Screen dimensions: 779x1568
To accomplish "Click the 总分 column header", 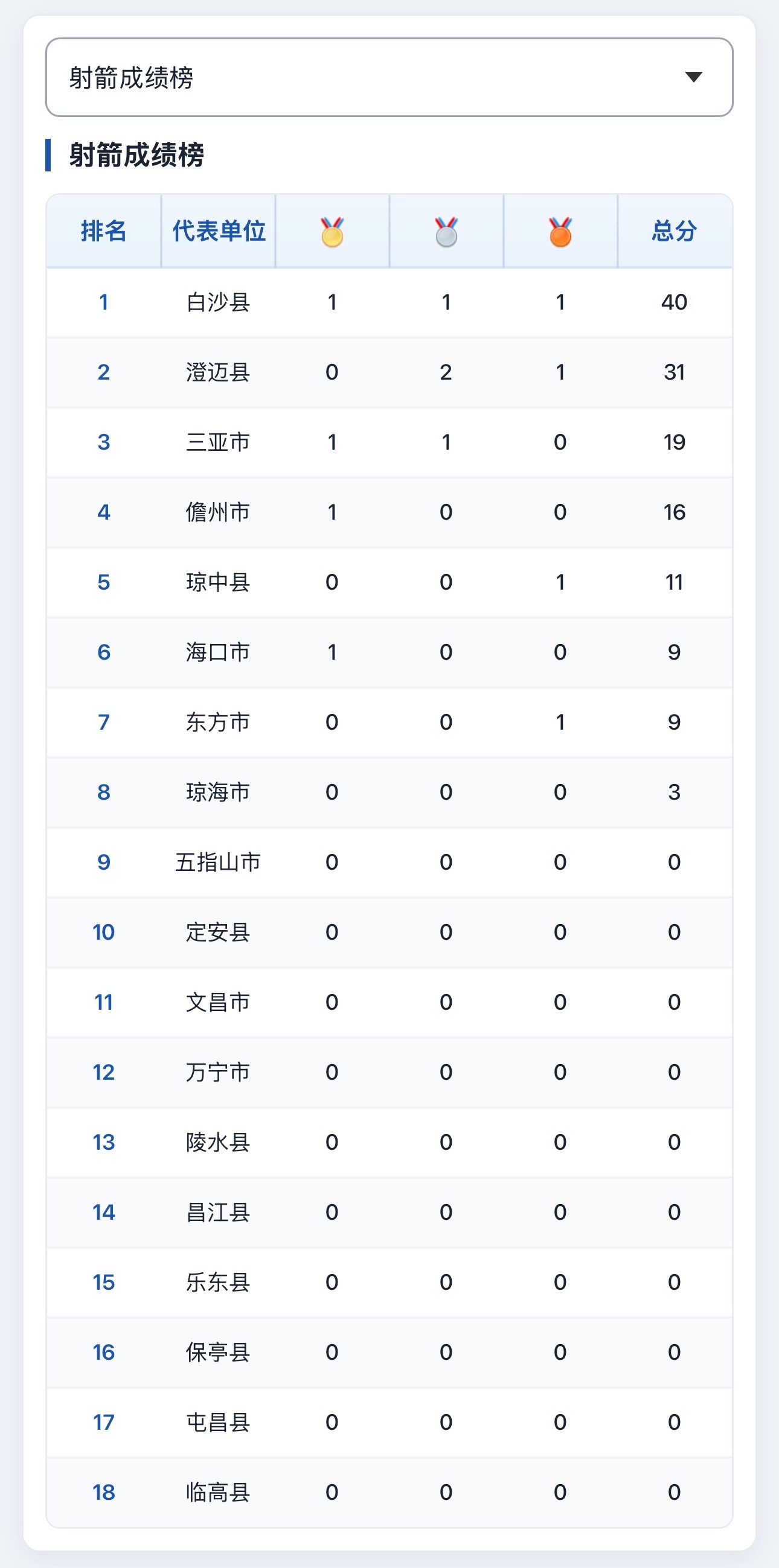I will click(675, 231).
